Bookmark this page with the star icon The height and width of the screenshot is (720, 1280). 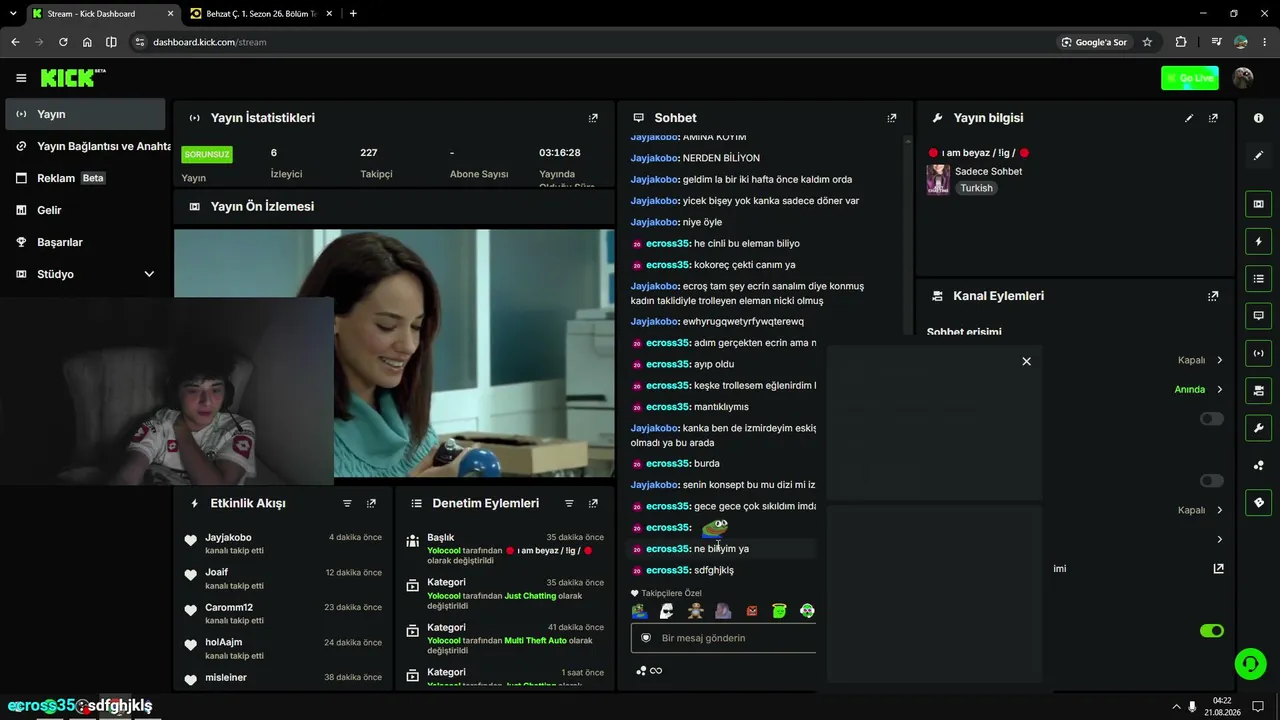pos(1147,42)
